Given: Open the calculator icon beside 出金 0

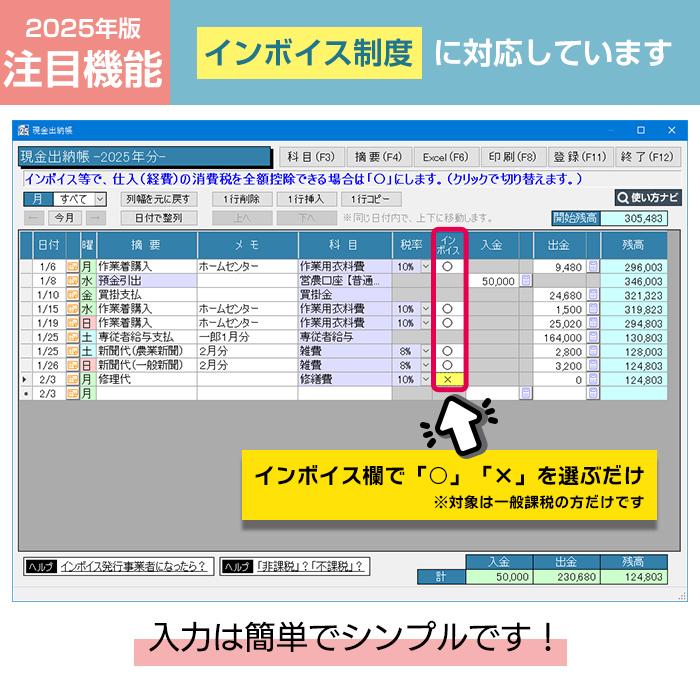Looking at the screenshot, I should pyautogui.click(x=593, y=379).
